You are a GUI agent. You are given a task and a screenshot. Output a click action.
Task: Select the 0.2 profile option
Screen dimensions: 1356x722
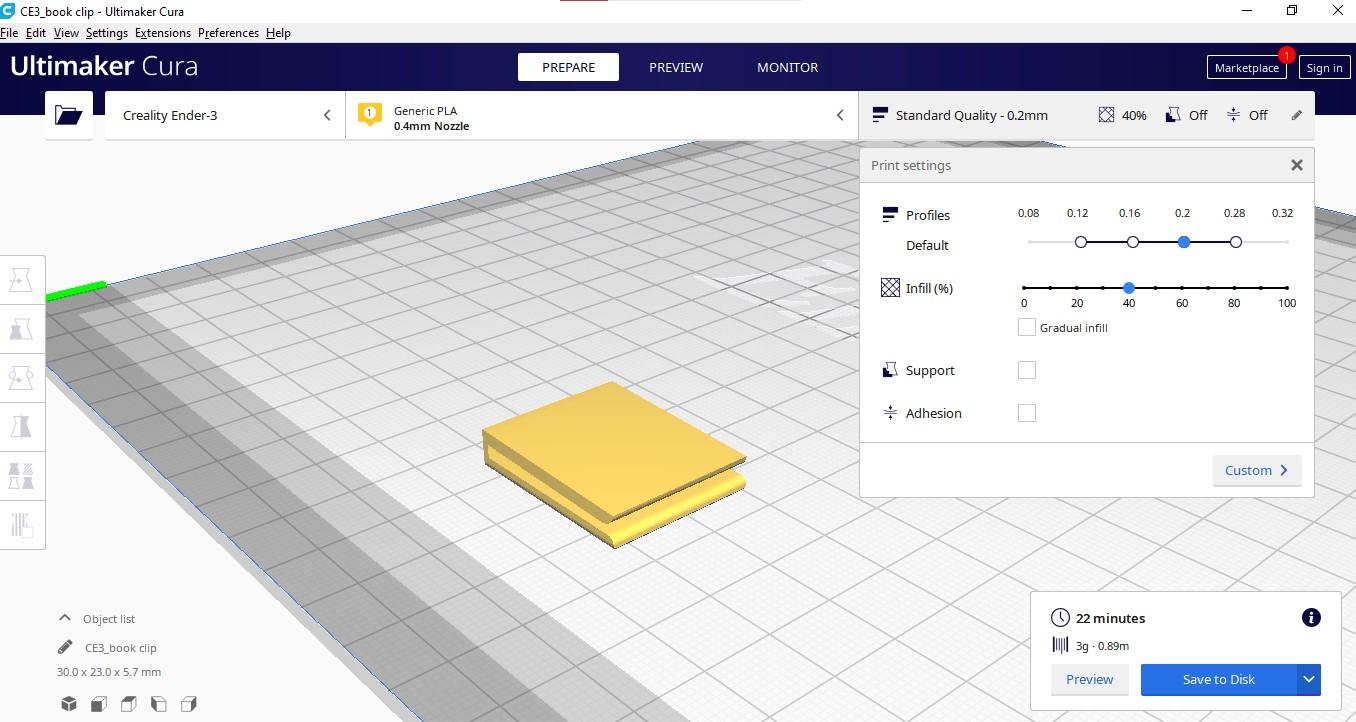click(1184, 242)
